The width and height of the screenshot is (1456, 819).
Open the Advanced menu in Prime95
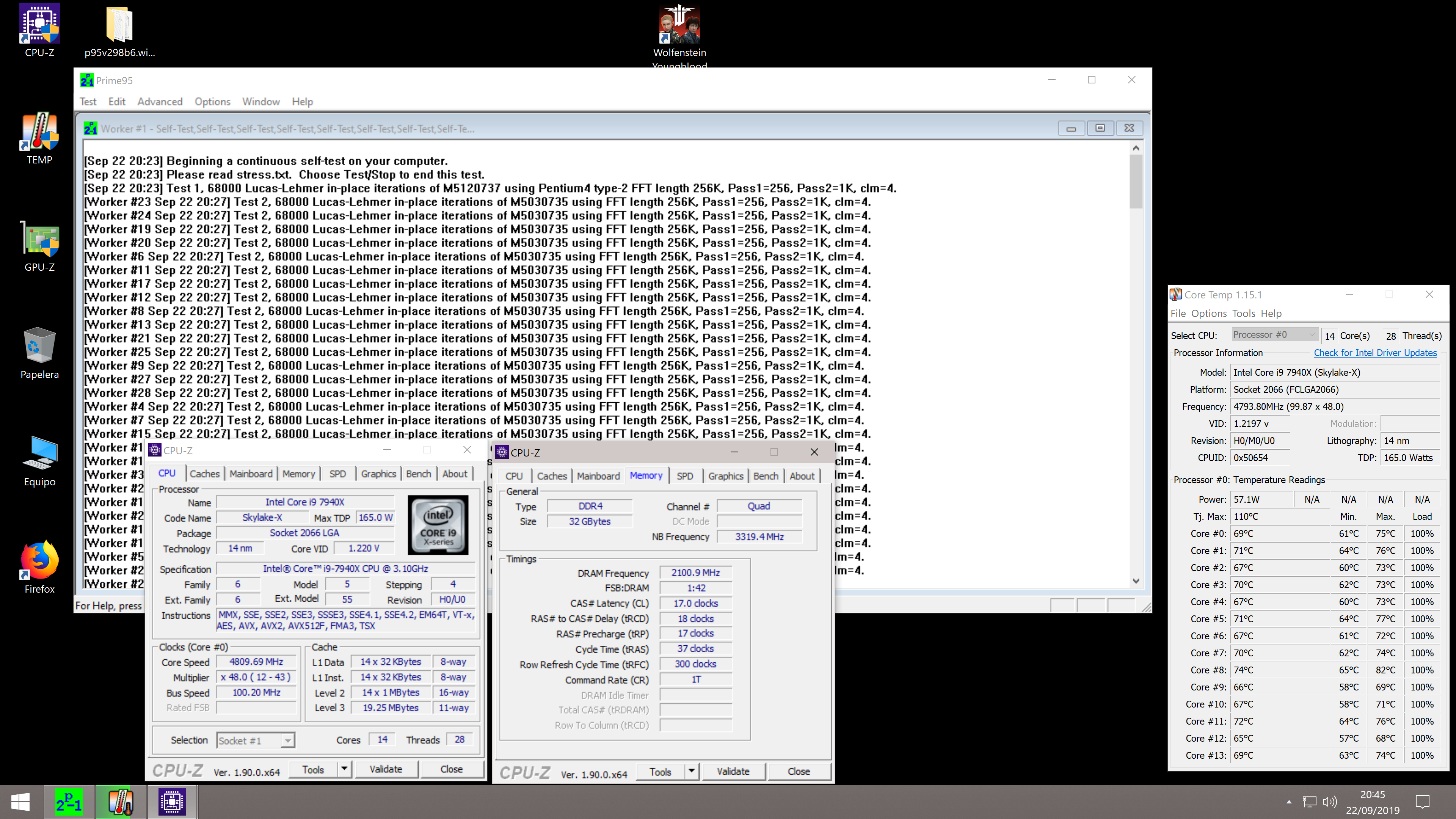160,102
